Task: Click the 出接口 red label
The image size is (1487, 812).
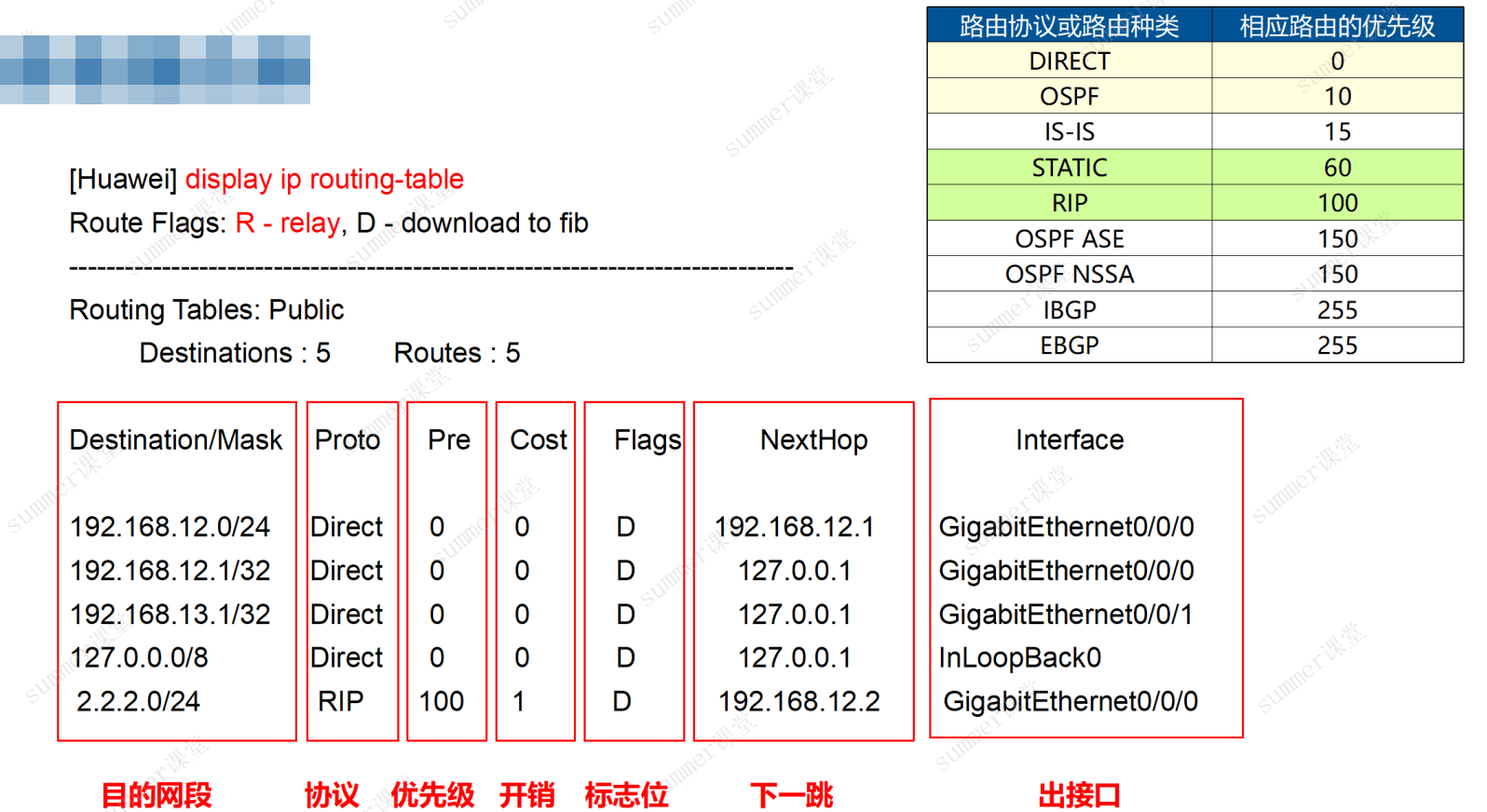Action: click(1080, 795)
